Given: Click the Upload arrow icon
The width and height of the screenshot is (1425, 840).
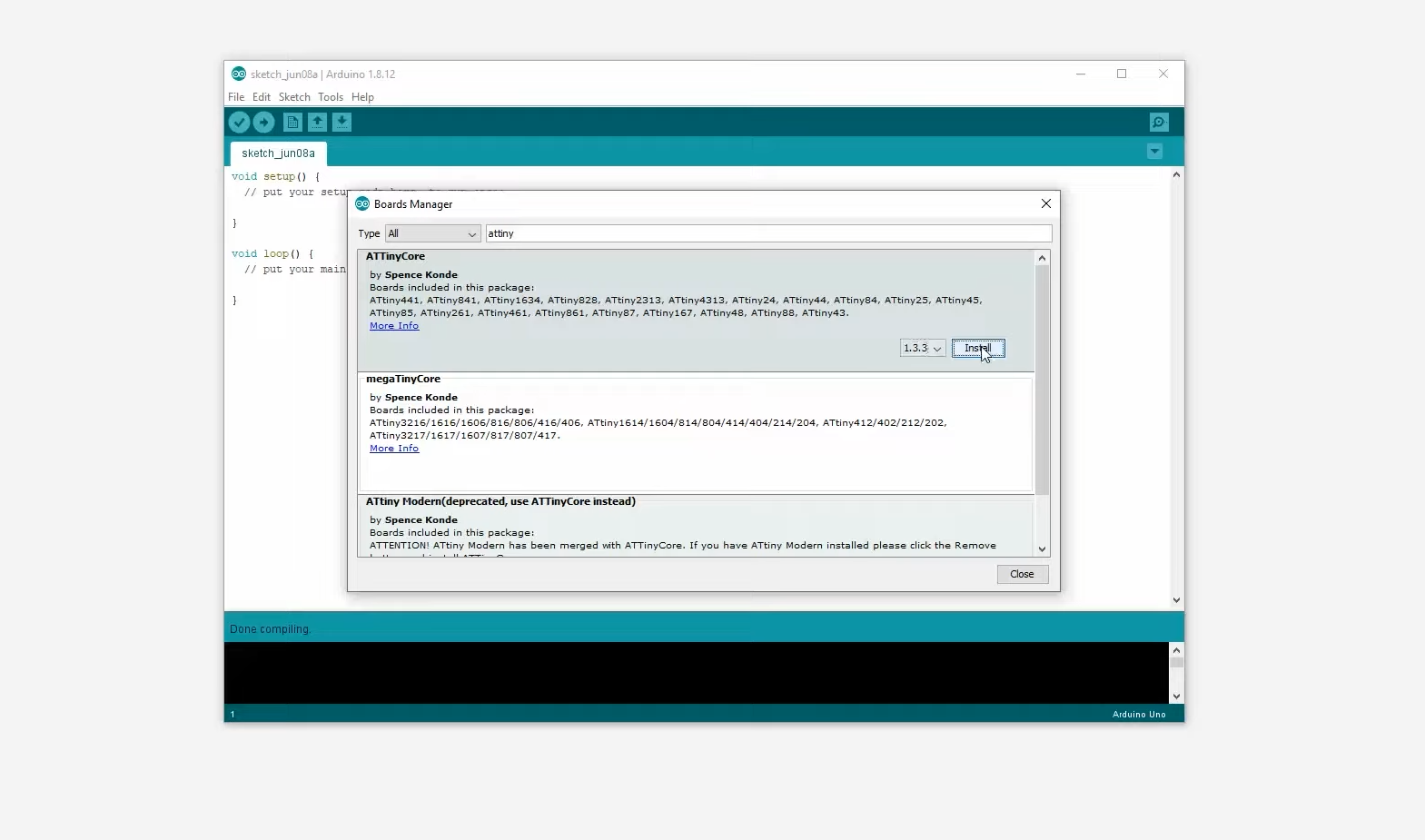Looking at the screenshot, I should click(x=264, y=123).
